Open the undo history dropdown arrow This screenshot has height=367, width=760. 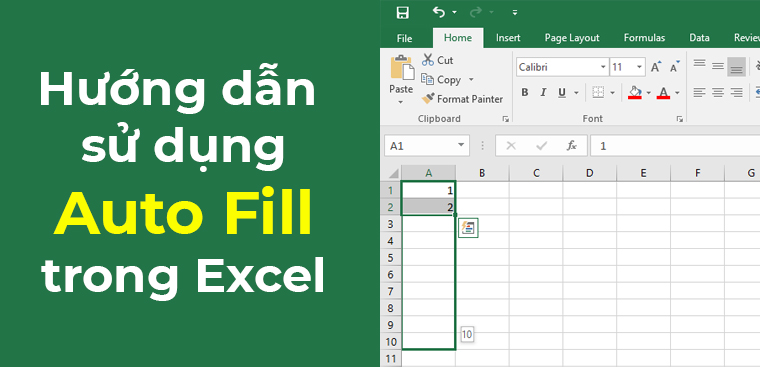[x=454, y=13]
